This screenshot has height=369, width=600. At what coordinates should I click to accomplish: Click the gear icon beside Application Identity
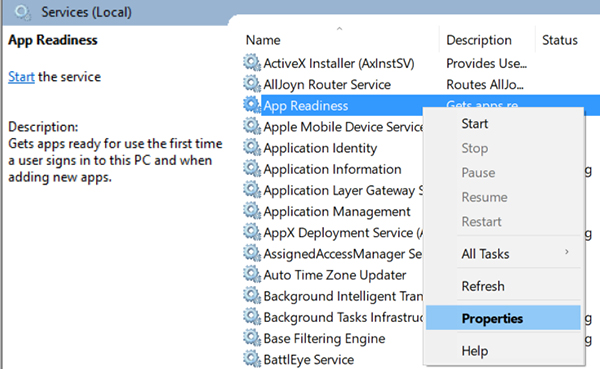(x=252, y=147)
